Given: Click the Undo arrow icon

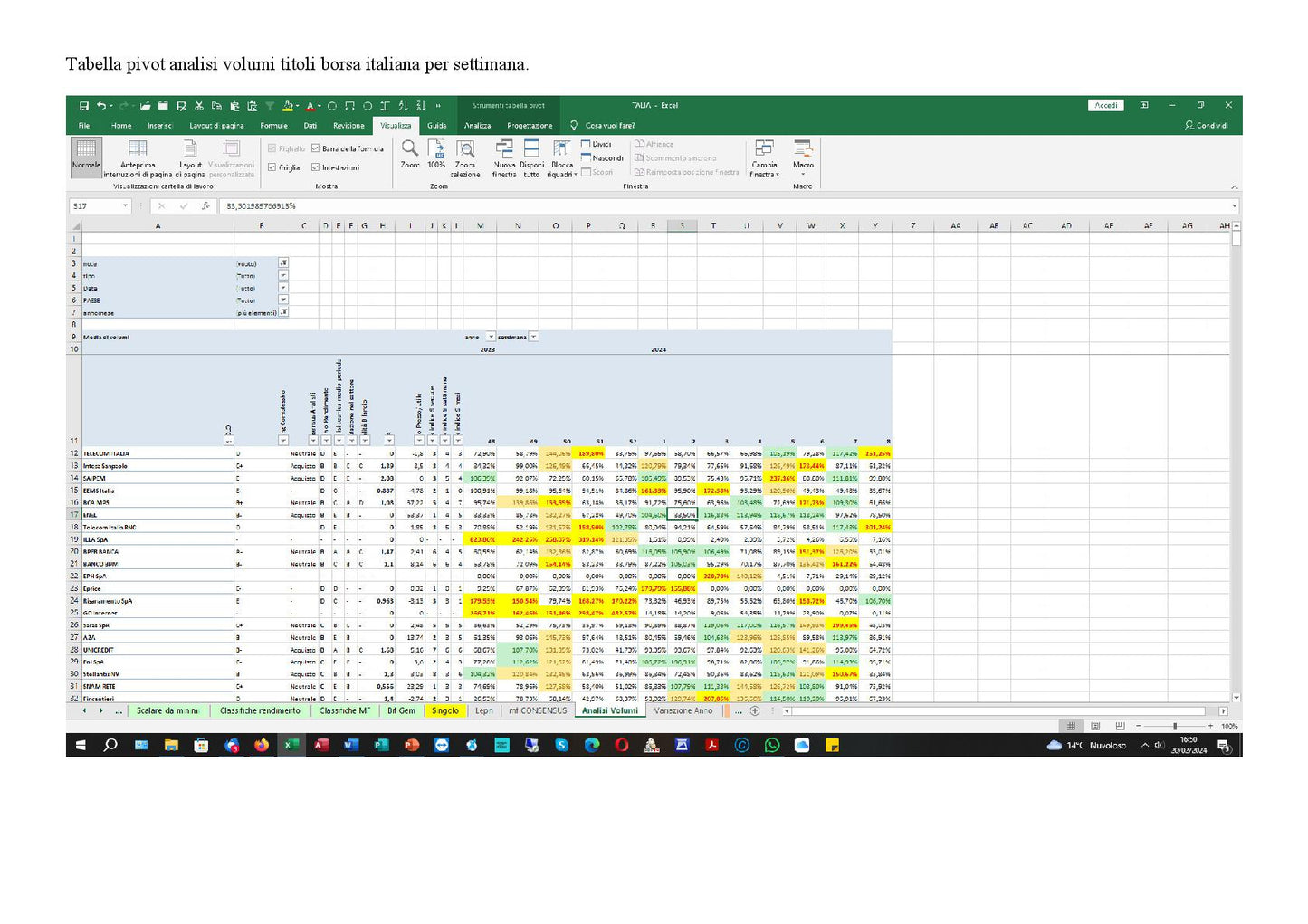Looking at the screenshot, I should coord(100,106).
